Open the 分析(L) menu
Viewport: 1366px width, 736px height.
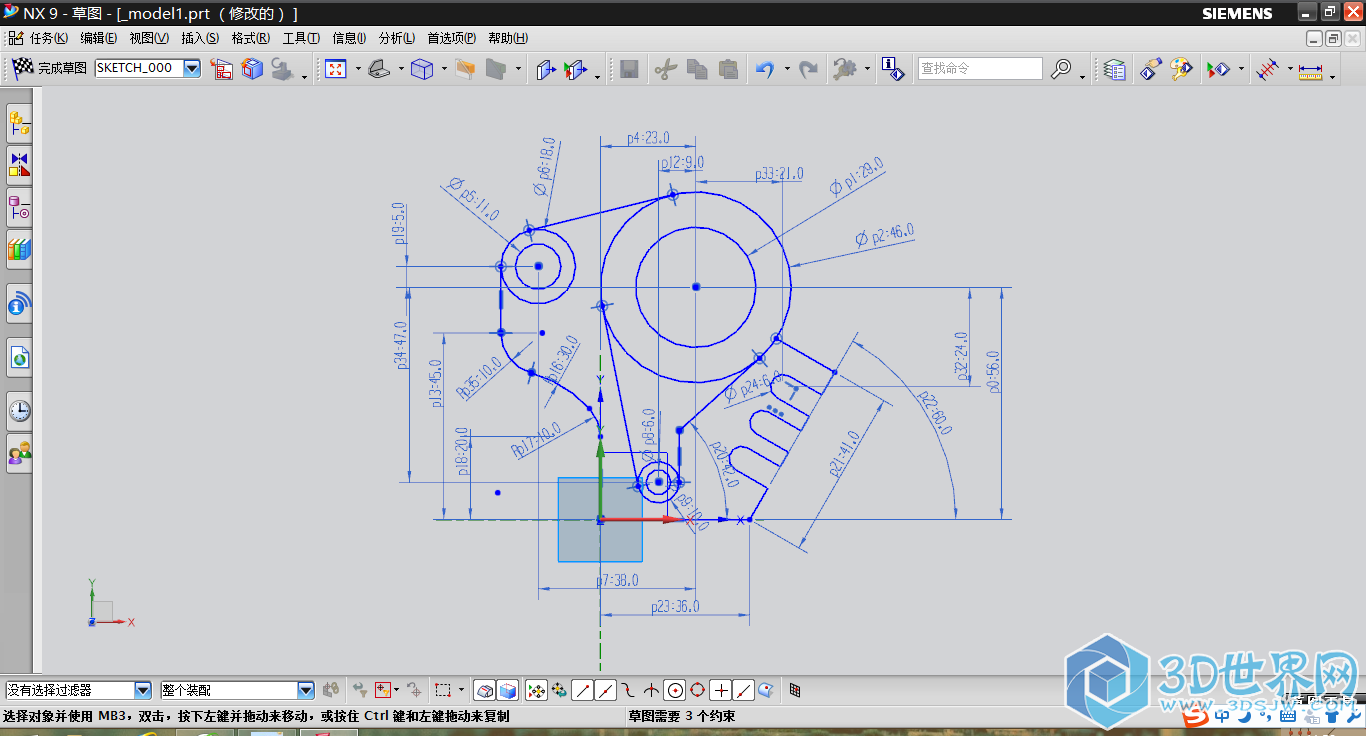point(397,38)
